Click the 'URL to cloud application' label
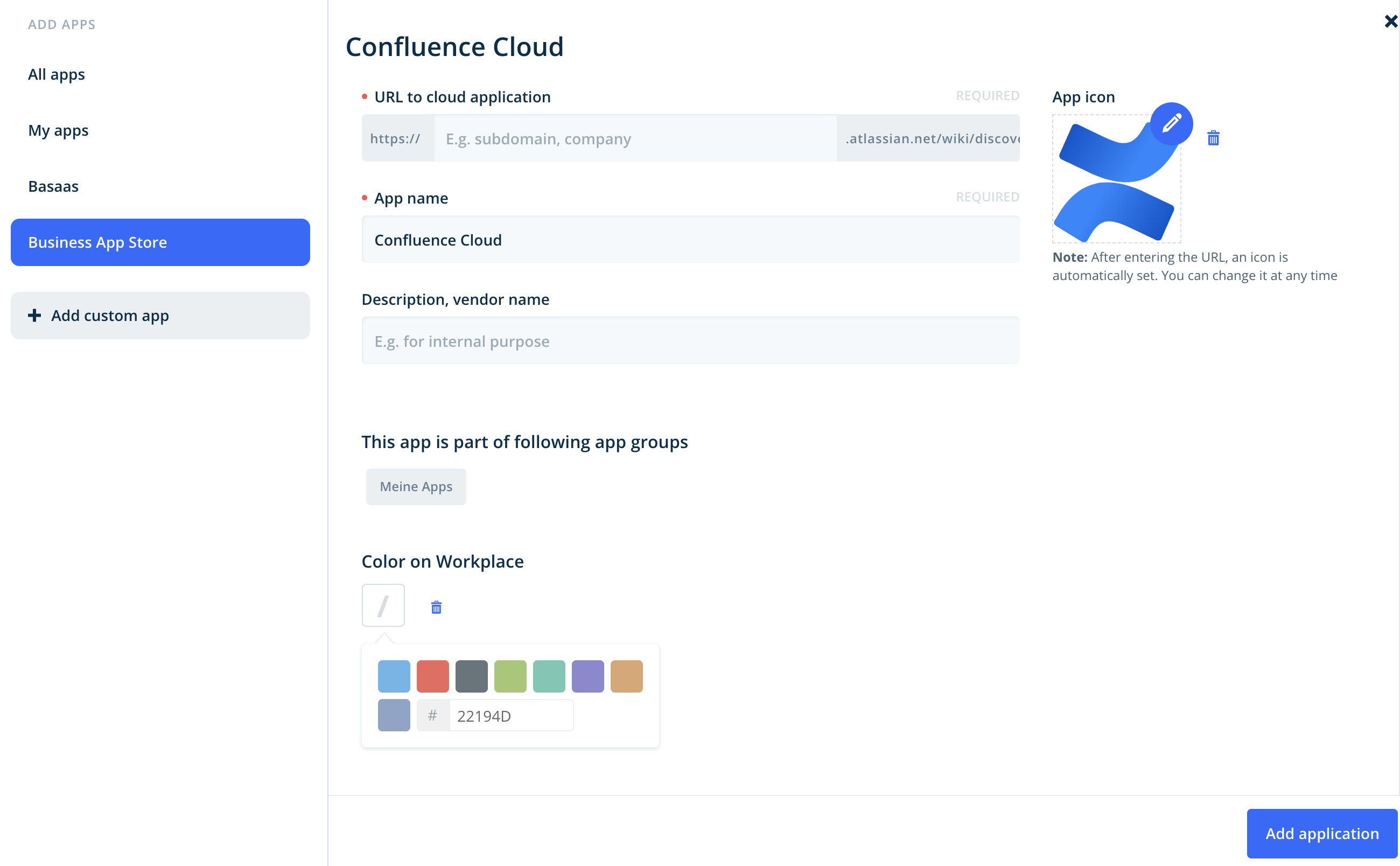 pyautogui.click(x=462, y=97)
